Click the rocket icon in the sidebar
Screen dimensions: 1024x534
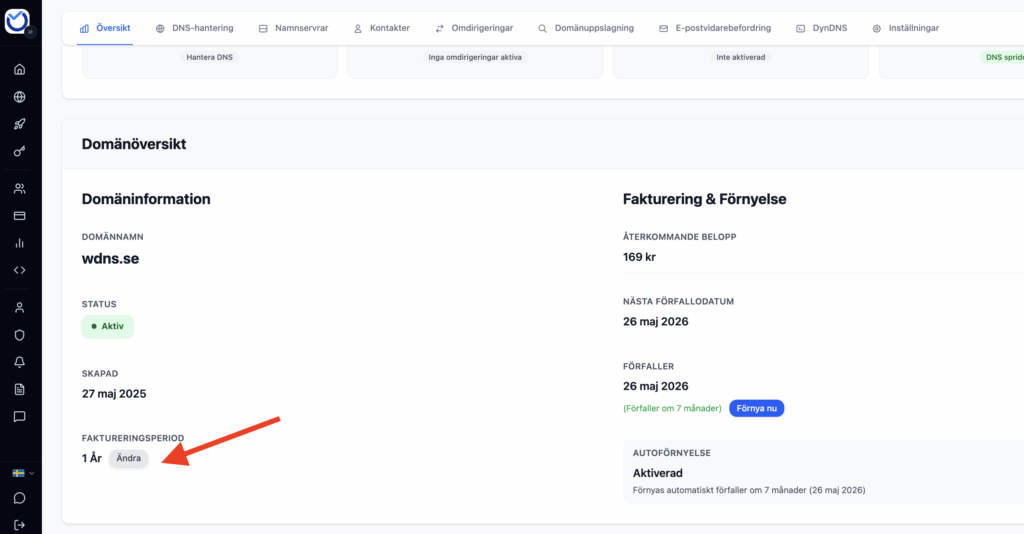(x=19, y=125)
